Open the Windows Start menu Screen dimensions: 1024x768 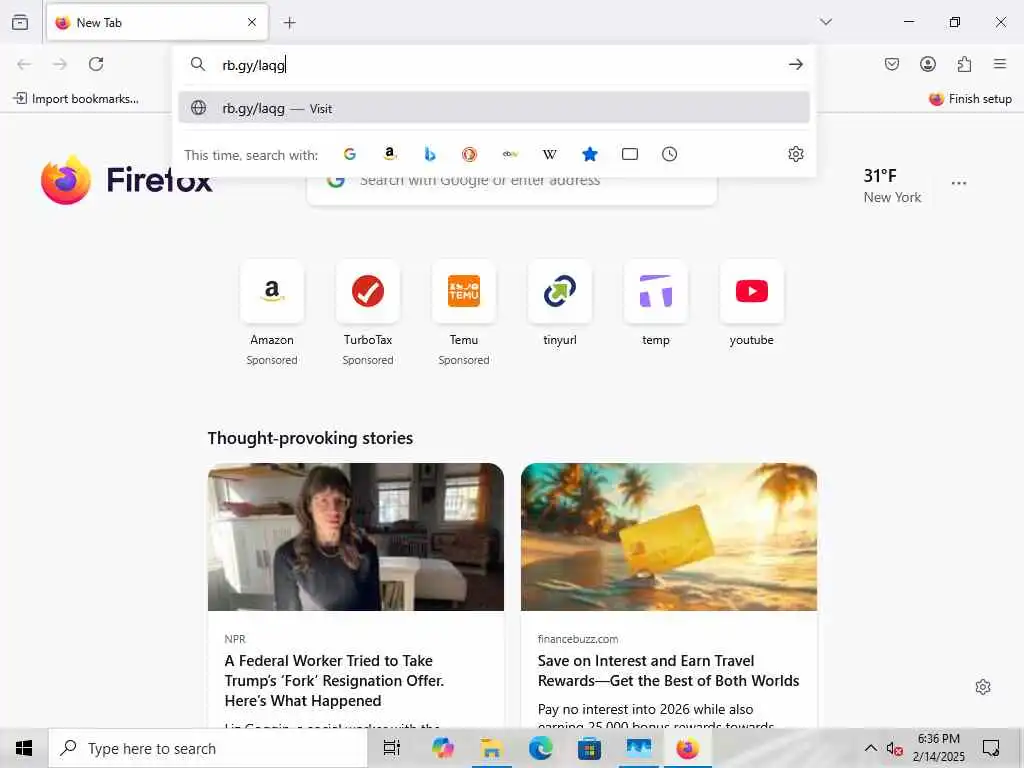[x=24, y=748]
